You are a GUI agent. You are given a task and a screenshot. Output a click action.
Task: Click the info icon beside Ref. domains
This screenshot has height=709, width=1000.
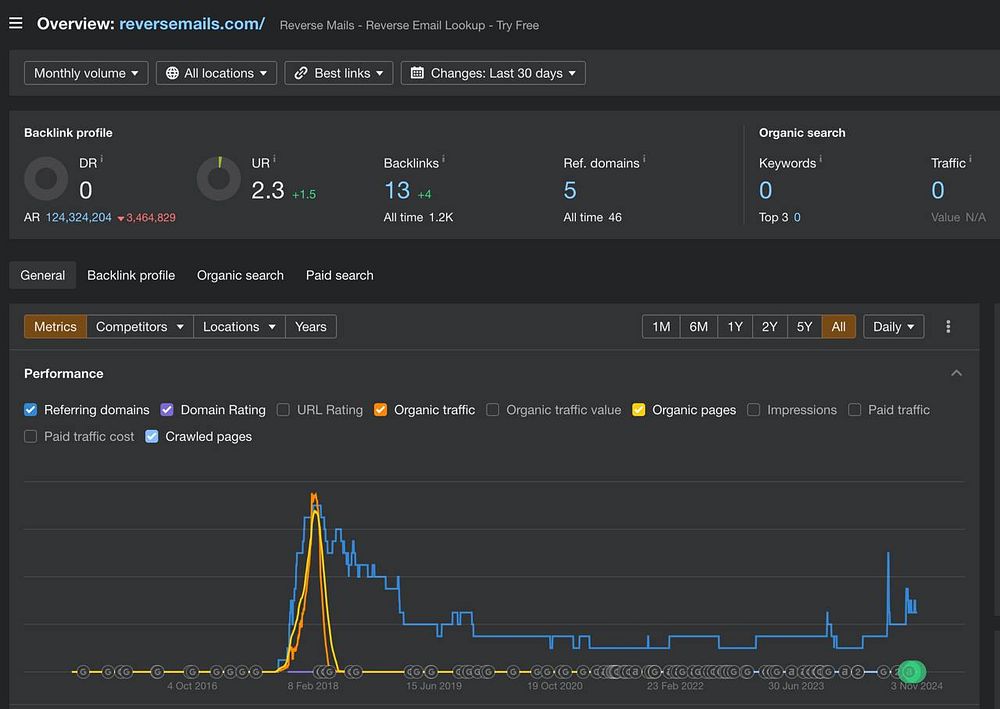tap(644, 160)
